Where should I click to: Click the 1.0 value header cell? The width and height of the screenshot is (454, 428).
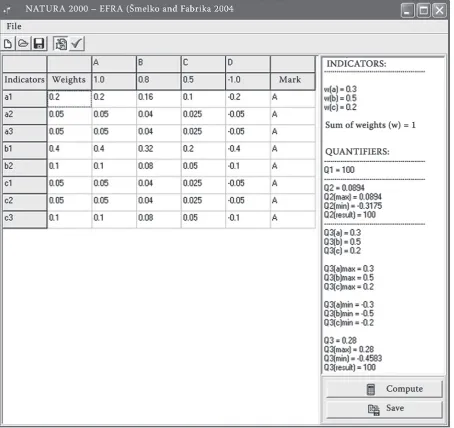tap(114, 81)
